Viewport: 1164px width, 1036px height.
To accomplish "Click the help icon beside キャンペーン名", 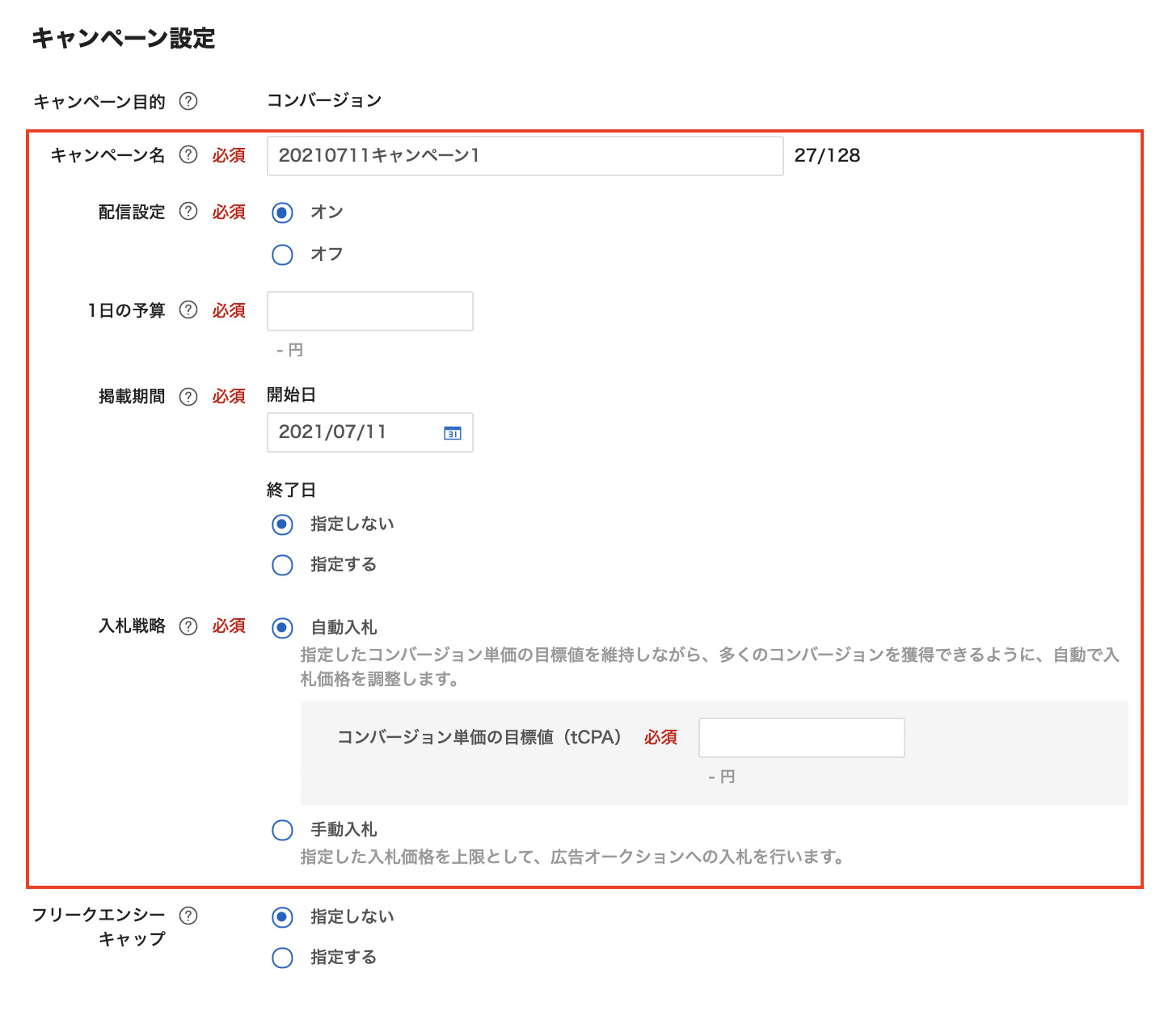I will (188, 156).
